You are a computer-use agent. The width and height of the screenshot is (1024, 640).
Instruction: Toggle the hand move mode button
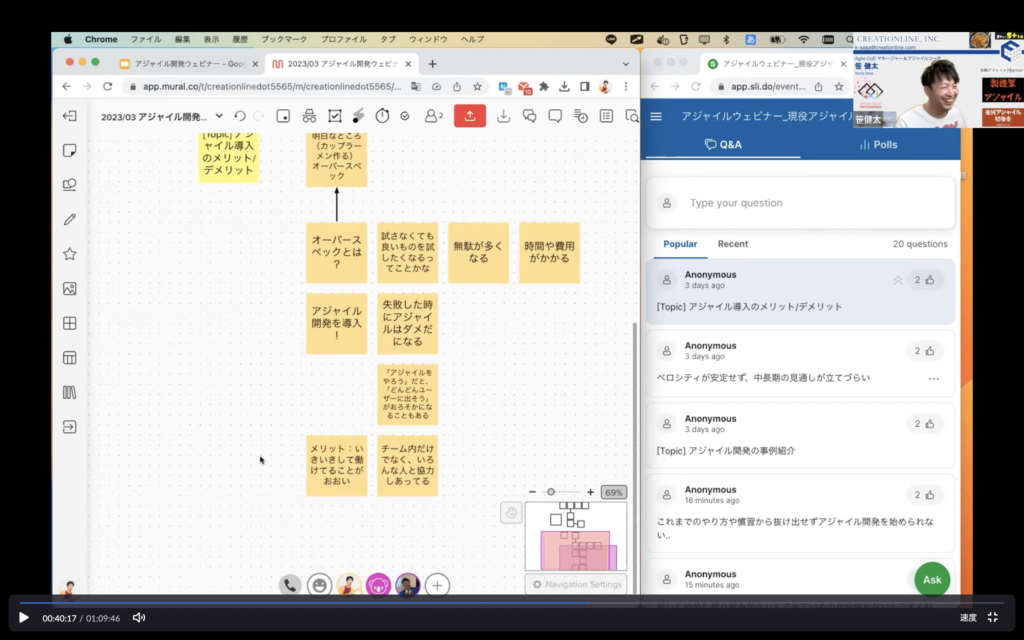(x=511, y=513)
